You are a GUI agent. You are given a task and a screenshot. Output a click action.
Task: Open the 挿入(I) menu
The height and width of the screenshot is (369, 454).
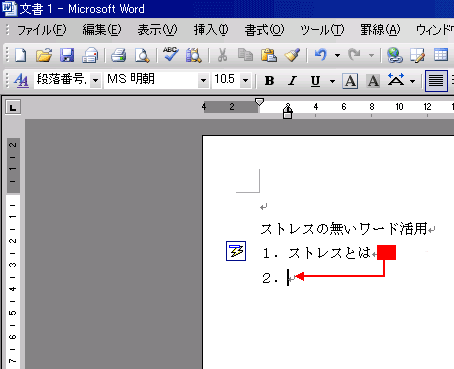click(x=211, y=30)
